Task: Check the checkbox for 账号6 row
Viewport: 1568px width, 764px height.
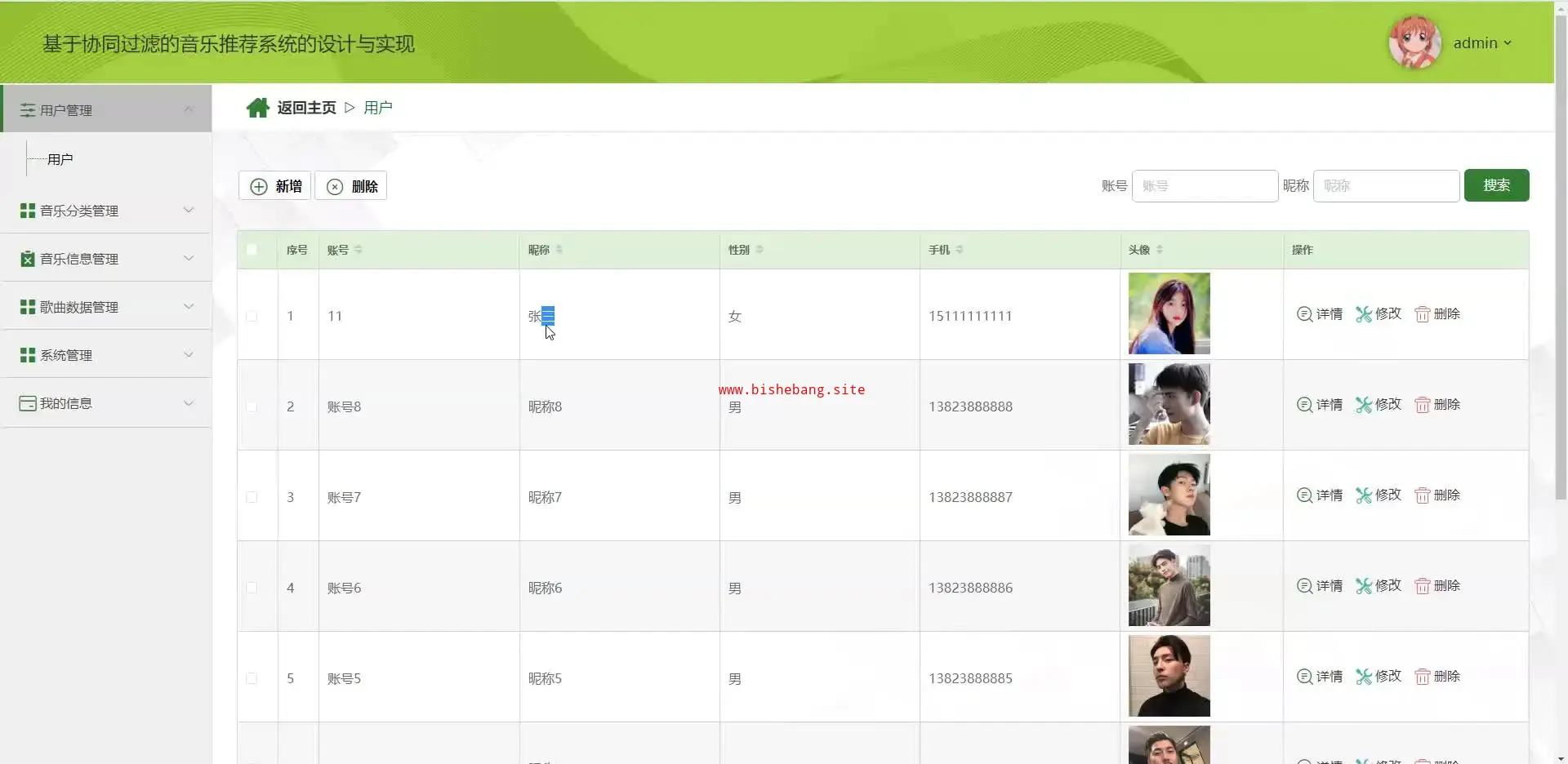Action: 252,588
